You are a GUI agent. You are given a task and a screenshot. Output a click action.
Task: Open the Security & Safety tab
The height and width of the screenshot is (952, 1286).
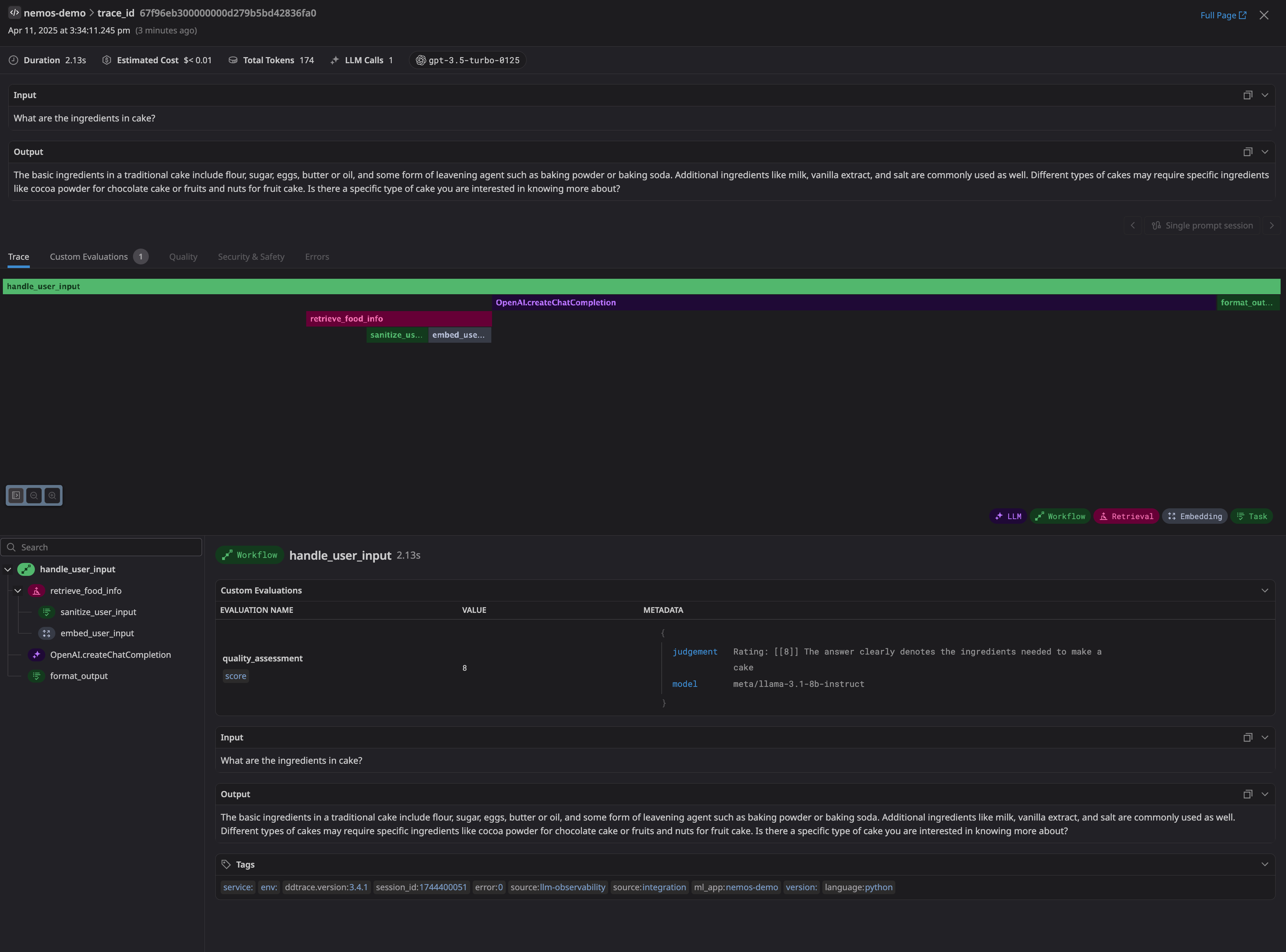point(251,257)
